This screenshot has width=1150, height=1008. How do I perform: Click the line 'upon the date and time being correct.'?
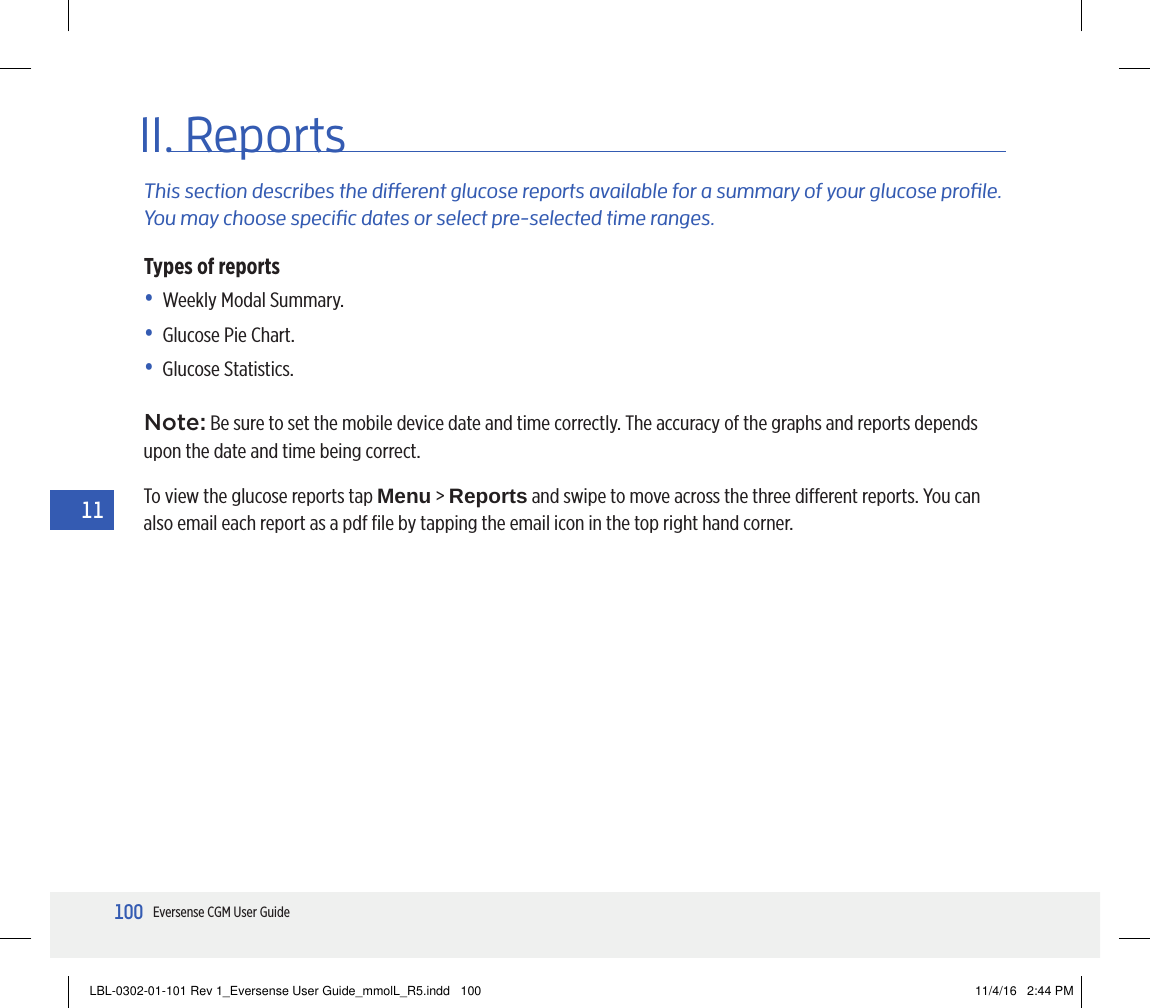point(282,451)
